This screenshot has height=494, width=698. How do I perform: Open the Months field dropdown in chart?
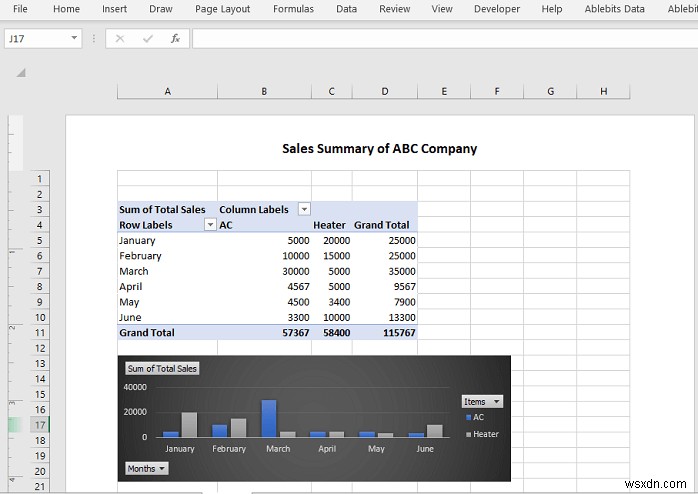(x=146, y=469)
